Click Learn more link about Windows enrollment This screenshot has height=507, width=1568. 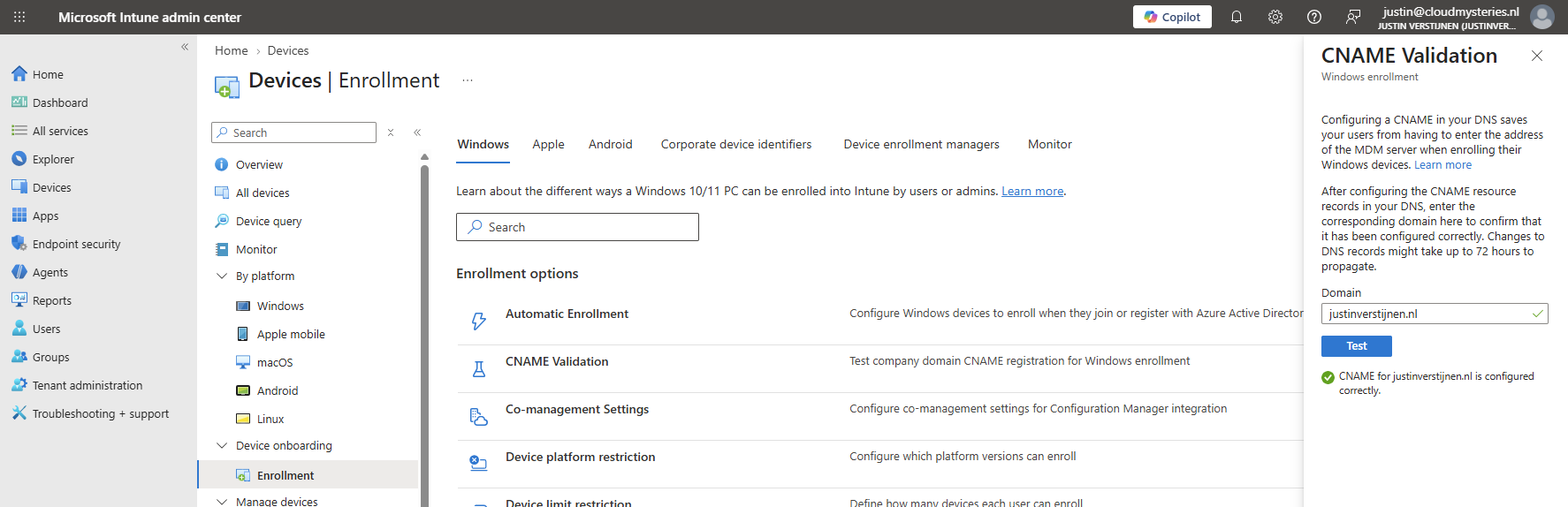(1032, 191)
